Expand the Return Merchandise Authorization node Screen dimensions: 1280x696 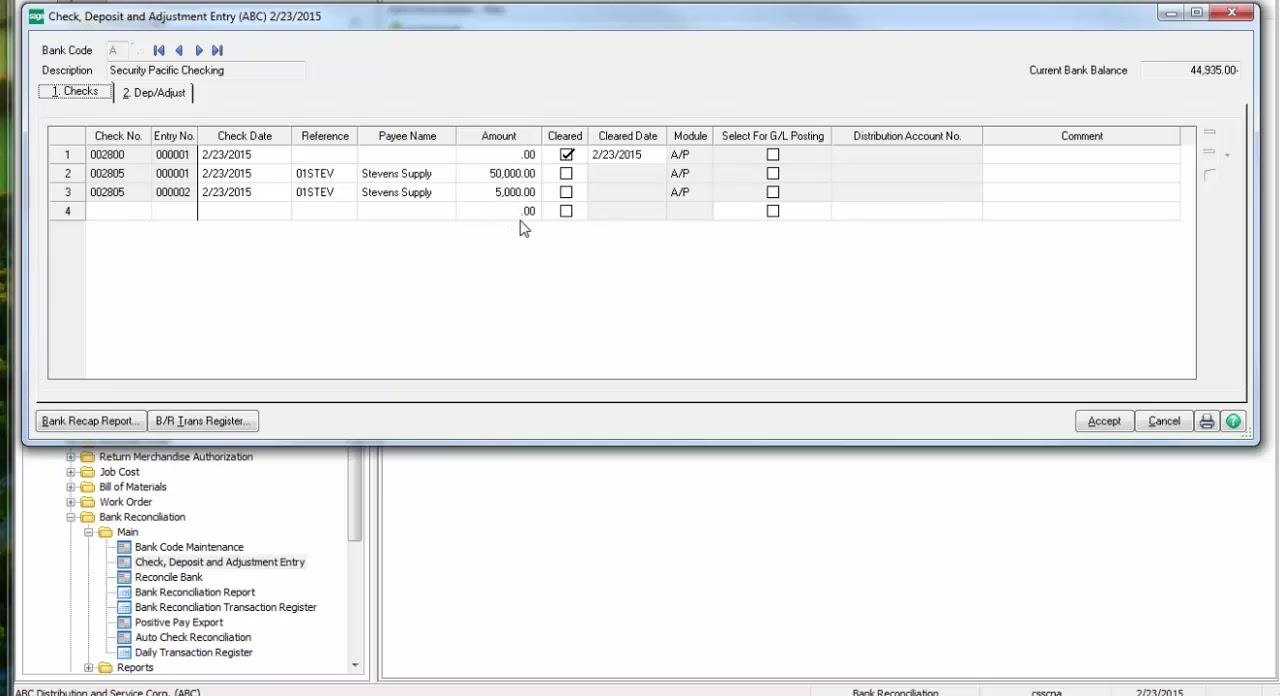(x=71, y=457)
